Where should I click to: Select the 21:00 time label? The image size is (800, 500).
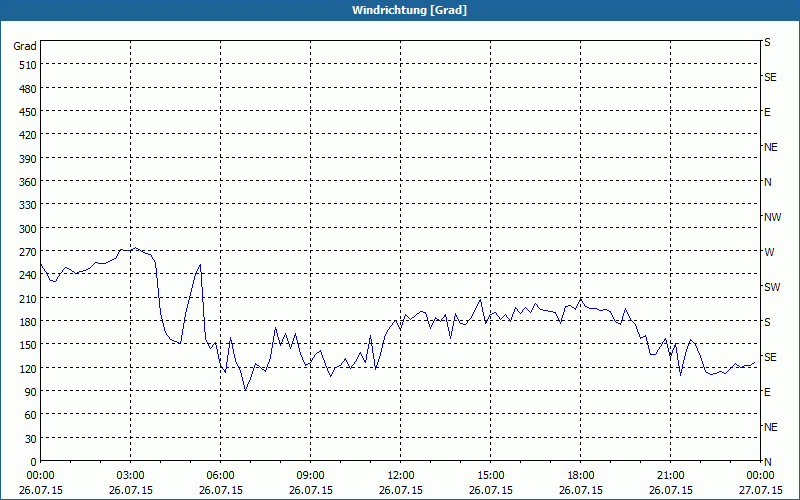click(670, 476)
